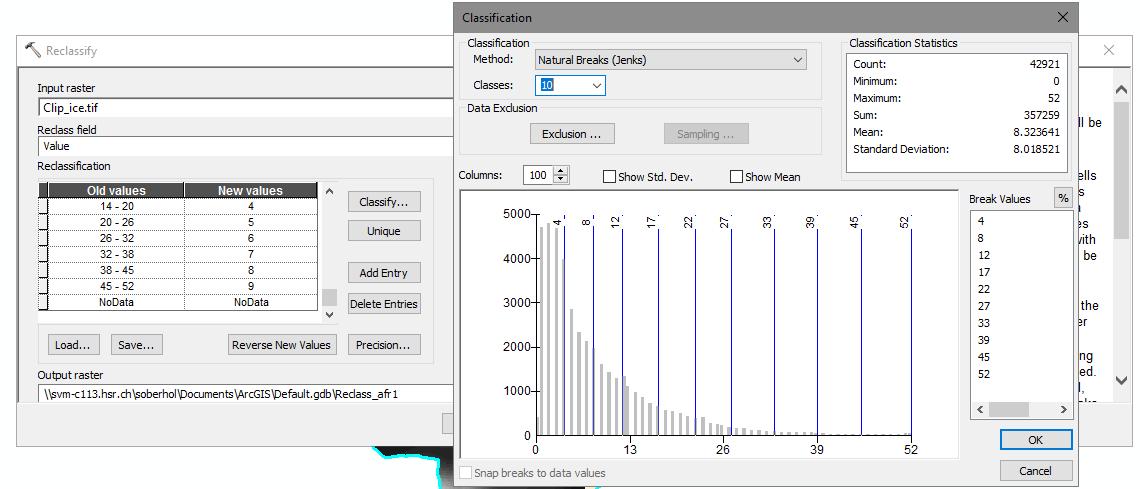Click Cancel in the Classification dialog

1035,471
